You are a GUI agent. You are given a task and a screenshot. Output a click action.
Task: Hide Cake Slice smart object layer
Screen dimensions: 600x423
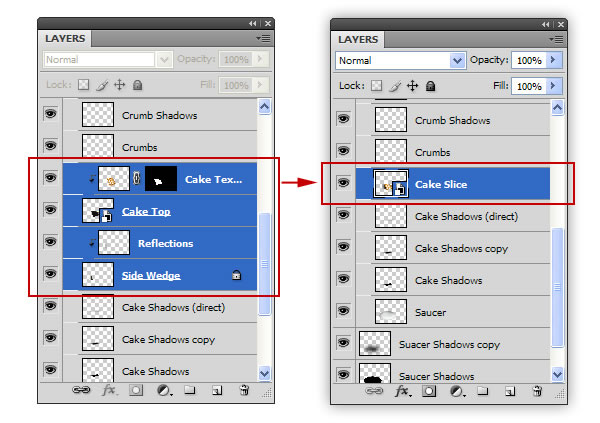pos(344,183)
